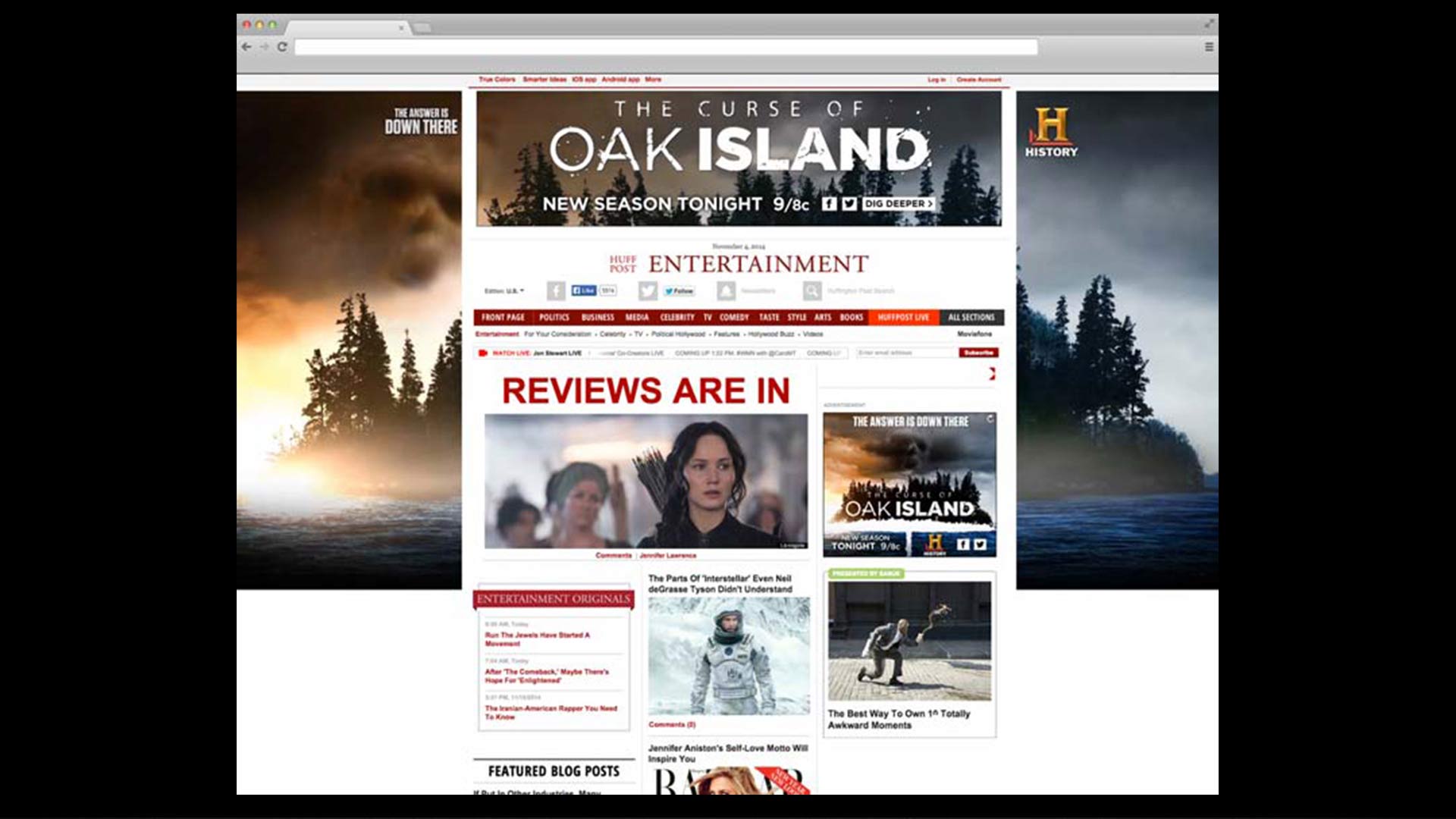Click the newsletter bell icon
This screenshot has height=819, width=1456.
726,290
